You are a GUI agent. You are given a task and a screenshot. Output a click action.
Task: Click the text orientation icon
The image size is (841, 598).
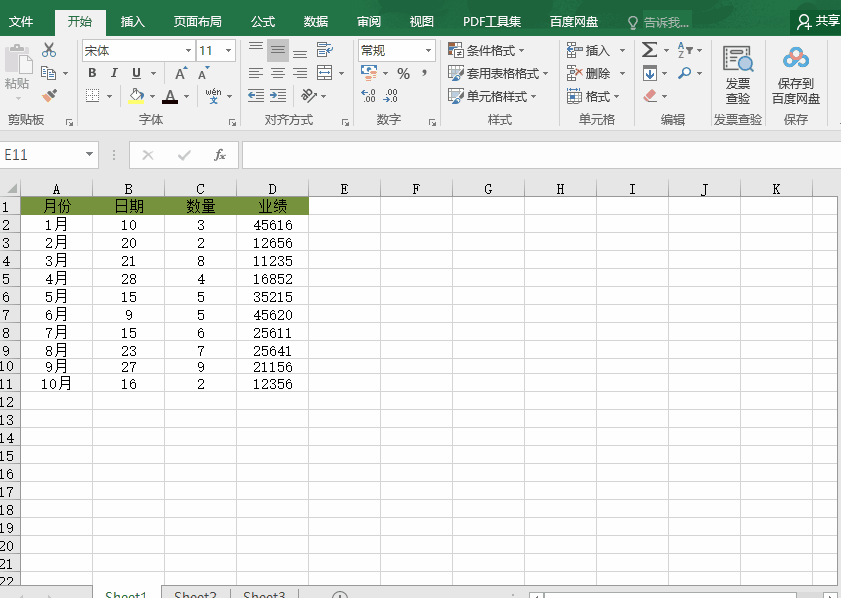coord(309,96)
